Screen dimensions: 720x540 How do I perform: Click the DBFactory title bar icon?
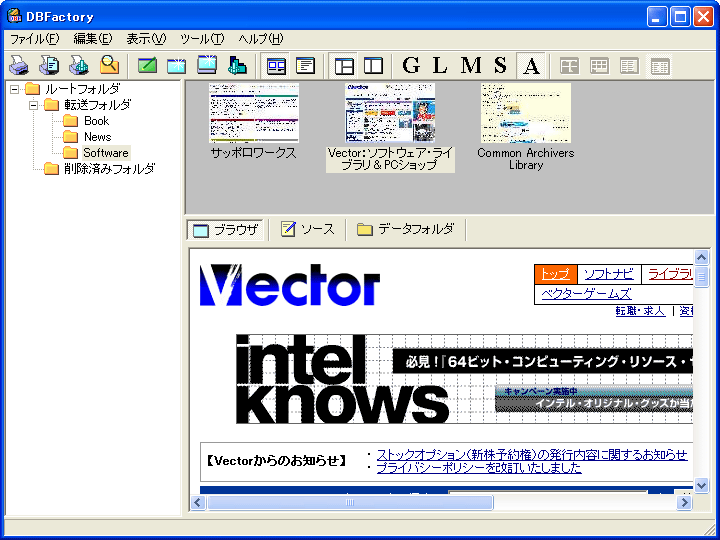click(15, 16)
